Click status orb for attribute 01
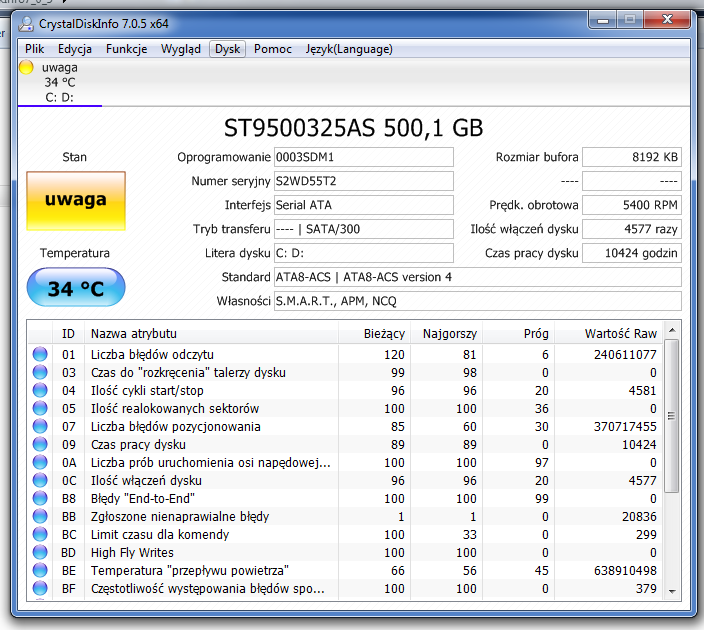This screenshot has width=704, height=630. pos(40,354)
